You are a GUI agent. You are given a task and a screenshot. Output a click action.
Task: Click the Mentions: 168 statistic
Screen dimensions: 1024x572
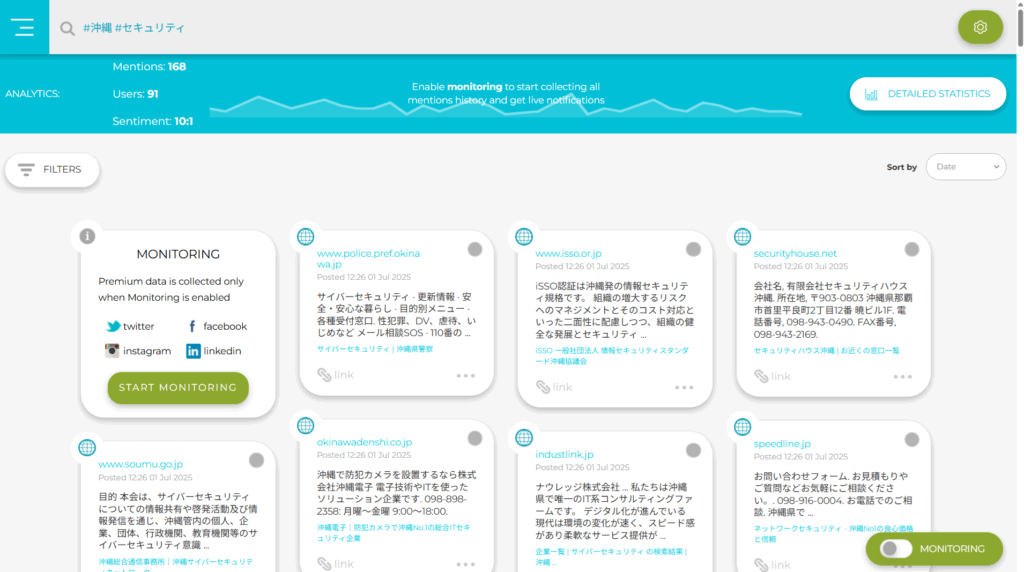click(x=149, y=67)
